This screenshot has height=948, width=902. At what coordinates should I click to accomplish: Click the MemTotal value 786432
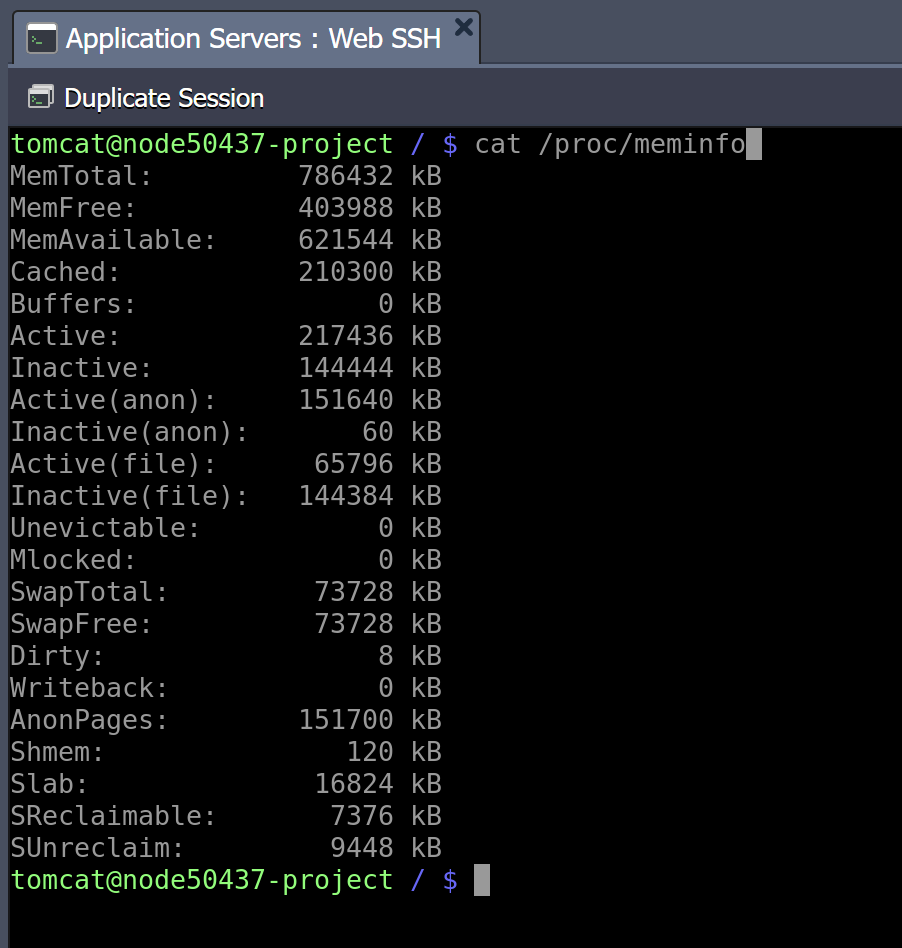[x=346, y=176]
